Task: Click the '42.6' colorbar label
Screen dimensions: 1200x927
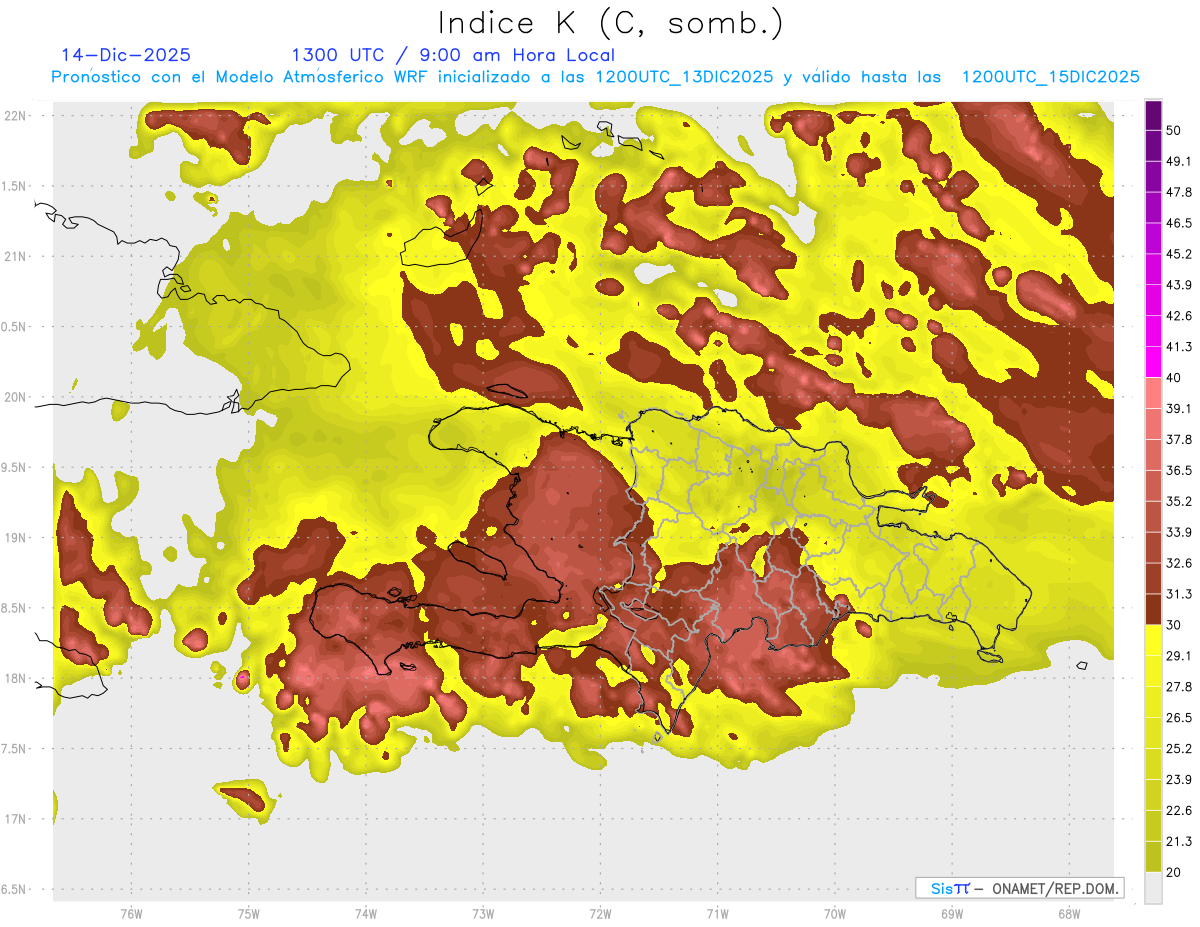Action: pyautogui.click(x=1179, y=316)
